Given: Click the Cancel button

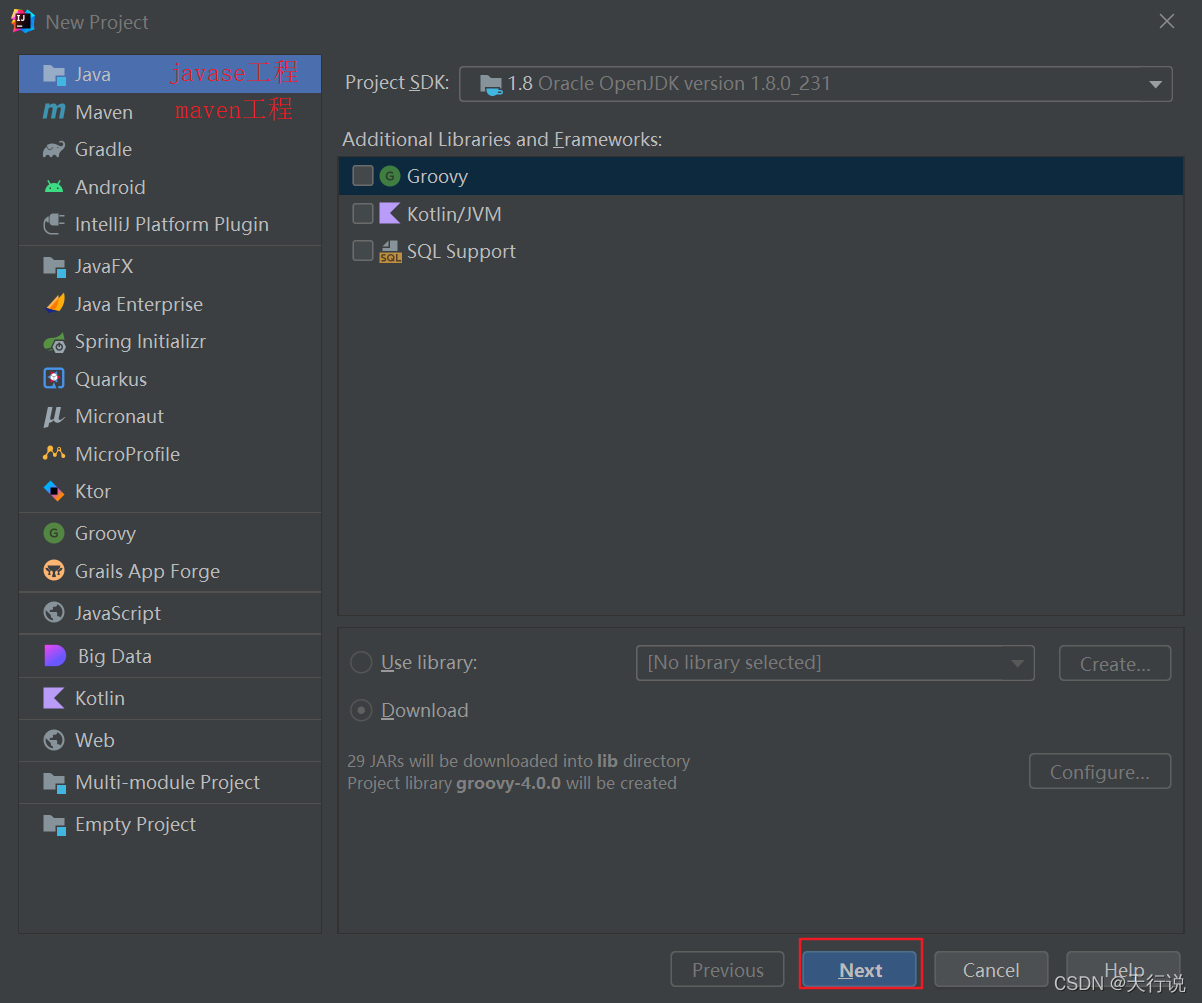Looking at the screenshot, I should tap(991, 970).
